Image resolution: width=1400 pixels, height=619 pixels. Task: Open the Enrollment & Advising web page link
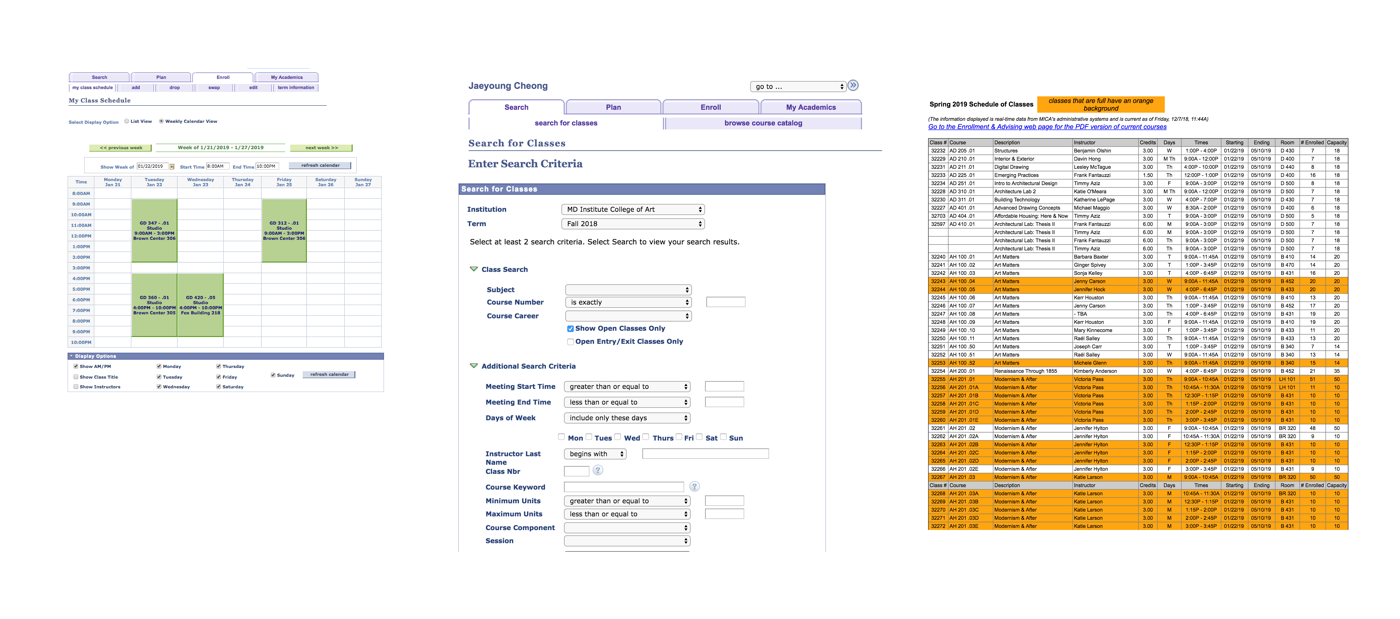(1047, 127)
